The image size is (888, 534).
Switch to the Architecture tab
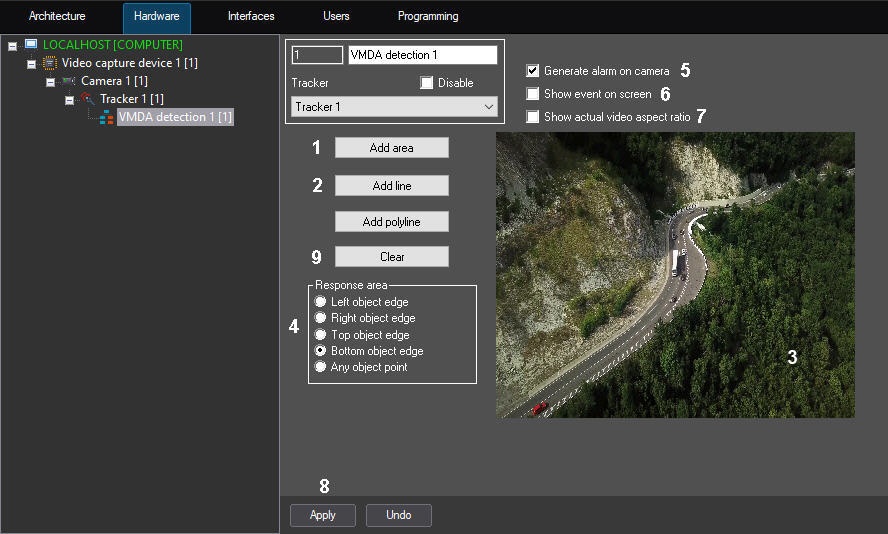[57, 17]
